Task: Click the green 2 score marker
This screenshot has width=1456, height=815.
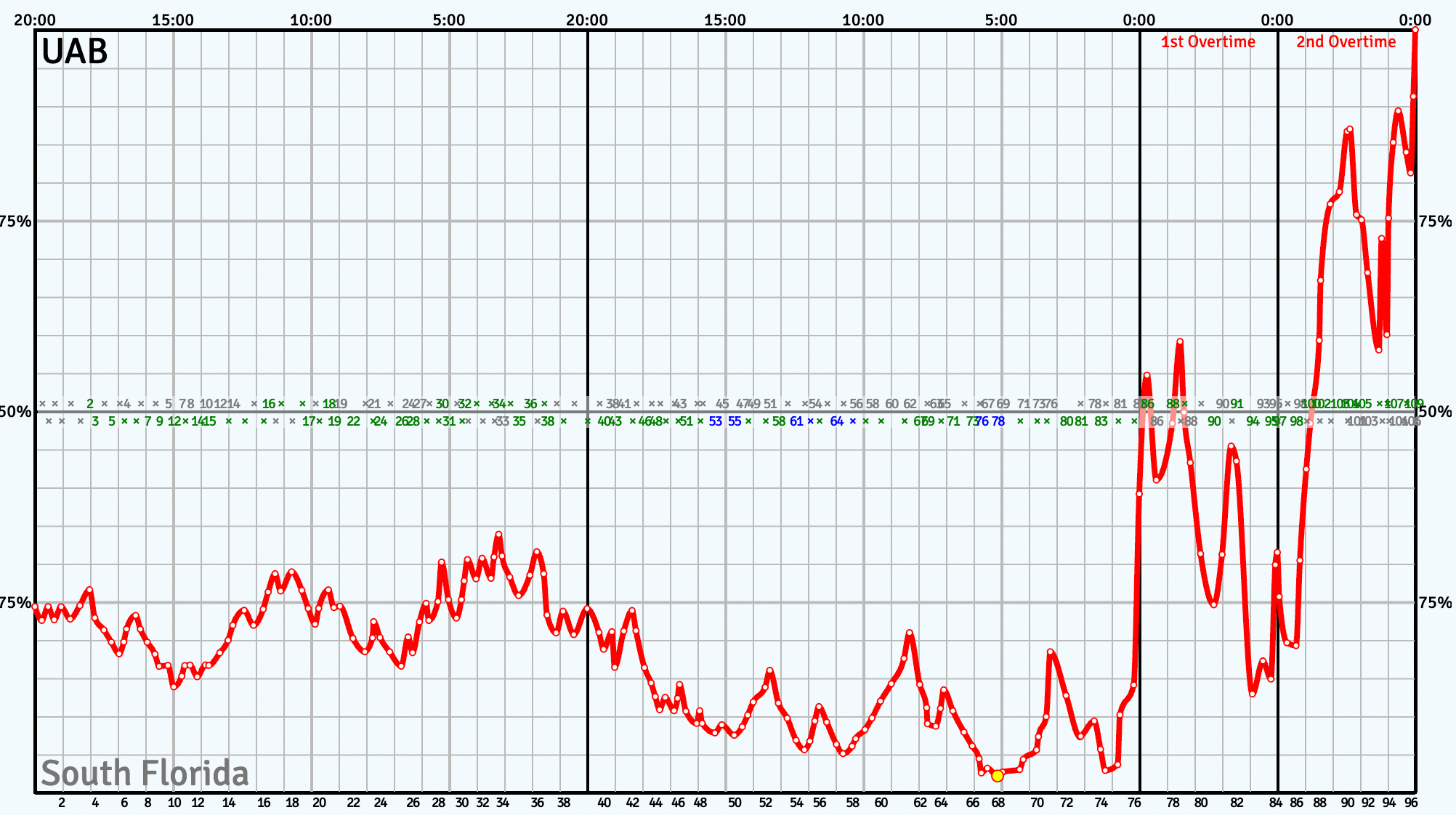Action: click(90, 404)
